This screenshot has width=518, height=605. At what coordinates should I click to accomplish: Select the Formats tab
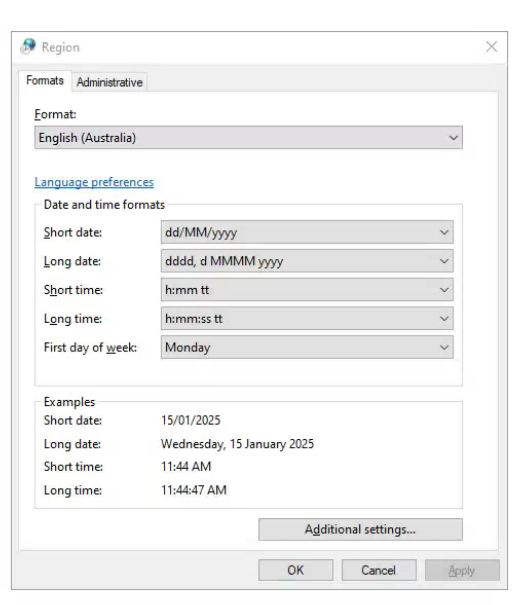[x=45, y=81]
